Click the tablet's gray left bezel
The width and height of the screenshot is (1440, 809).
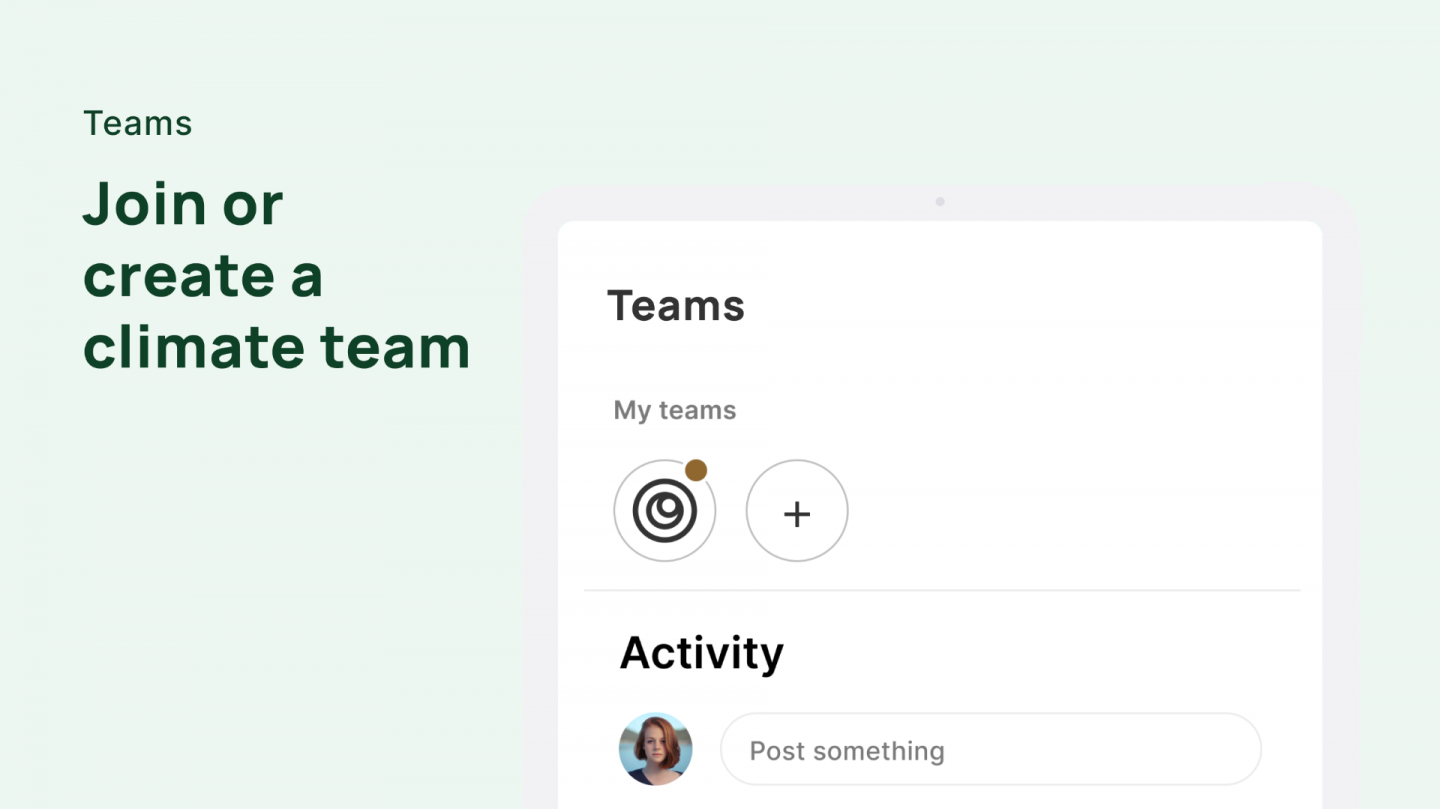click(x=541, y=500)
